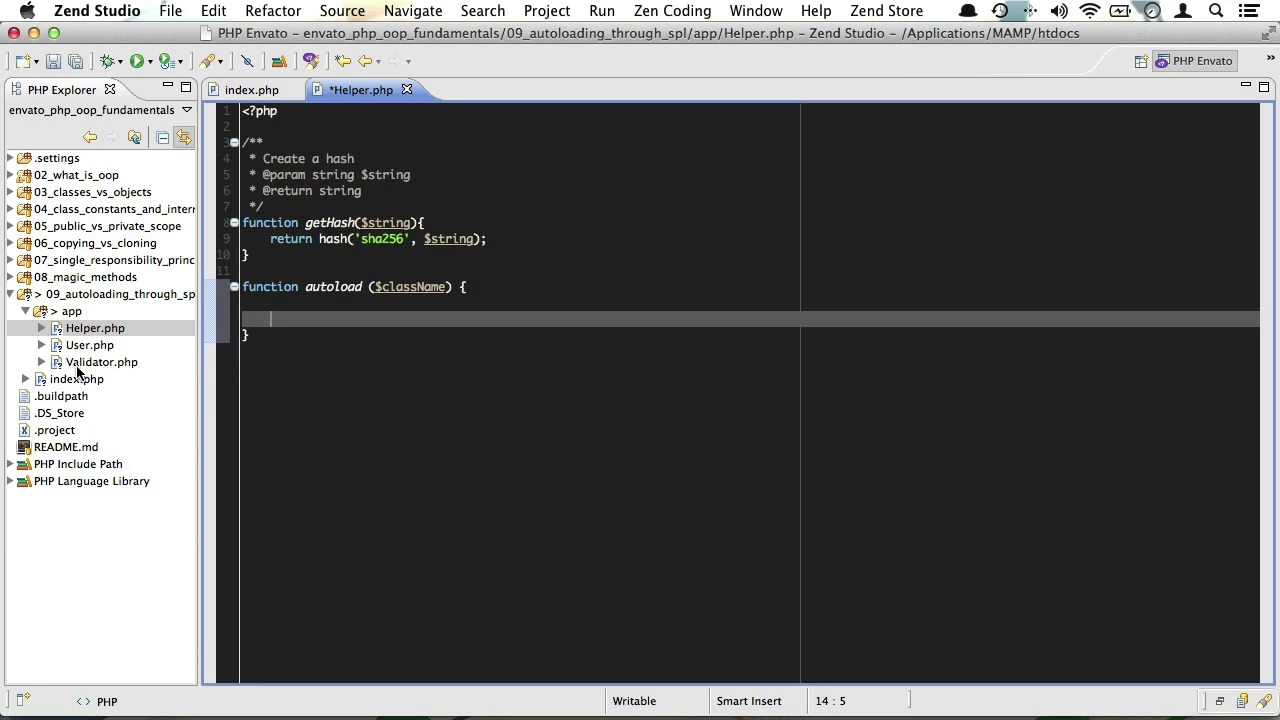1280x720 pixels.
Task: Select 08_magic_methods folder
Action: pos(85,277)
